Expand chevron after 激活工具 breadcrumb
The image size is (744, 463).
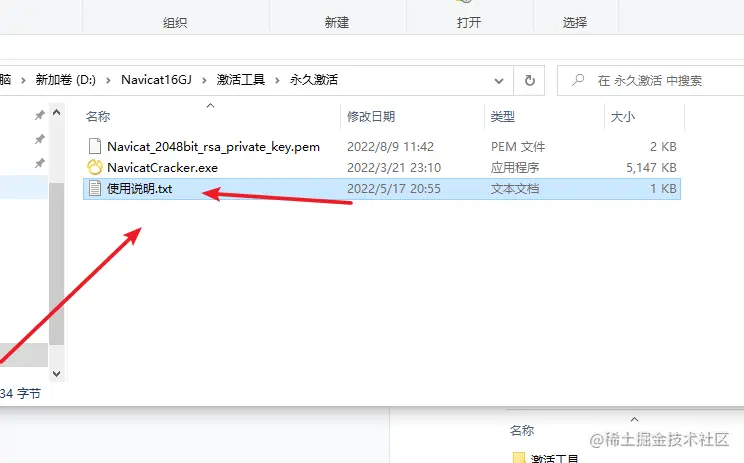pos(278,81)
